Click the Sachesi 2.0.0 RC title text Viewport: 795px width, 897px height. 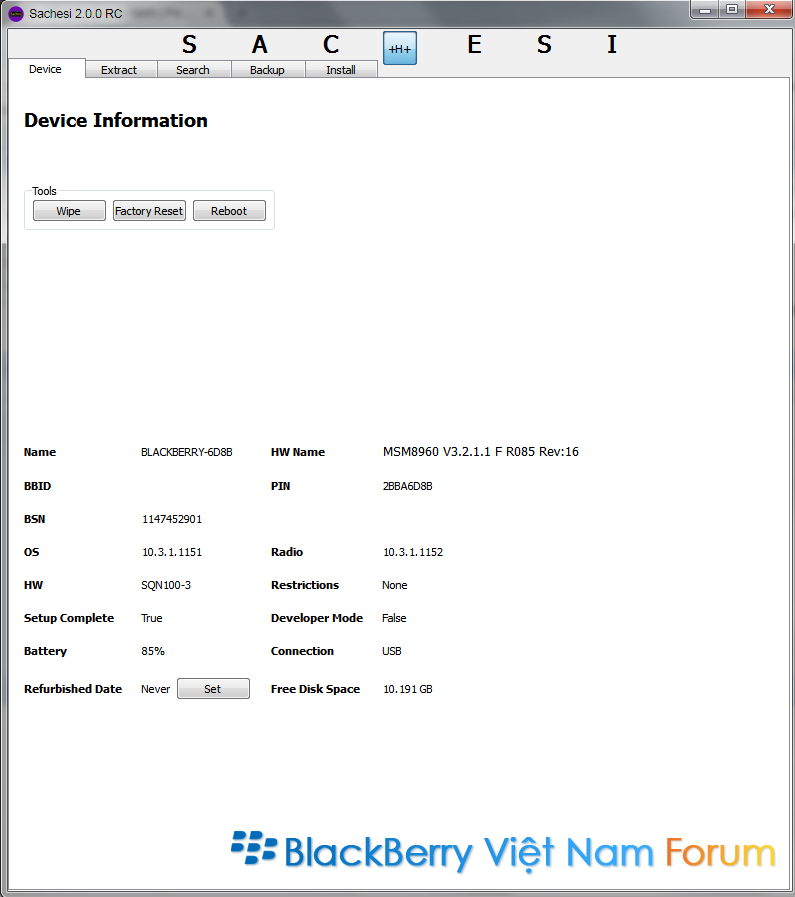pos(75,13)
